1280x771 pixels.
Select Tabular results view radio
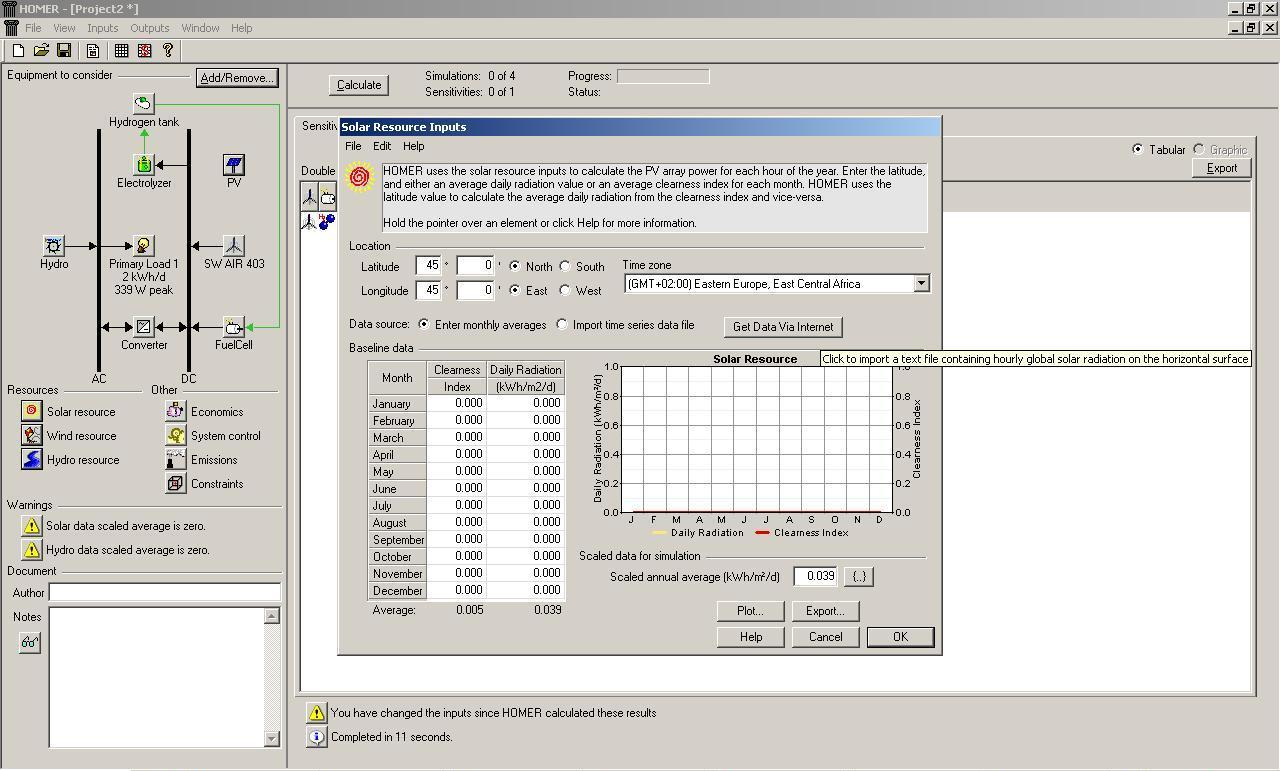click(1137, 149)
